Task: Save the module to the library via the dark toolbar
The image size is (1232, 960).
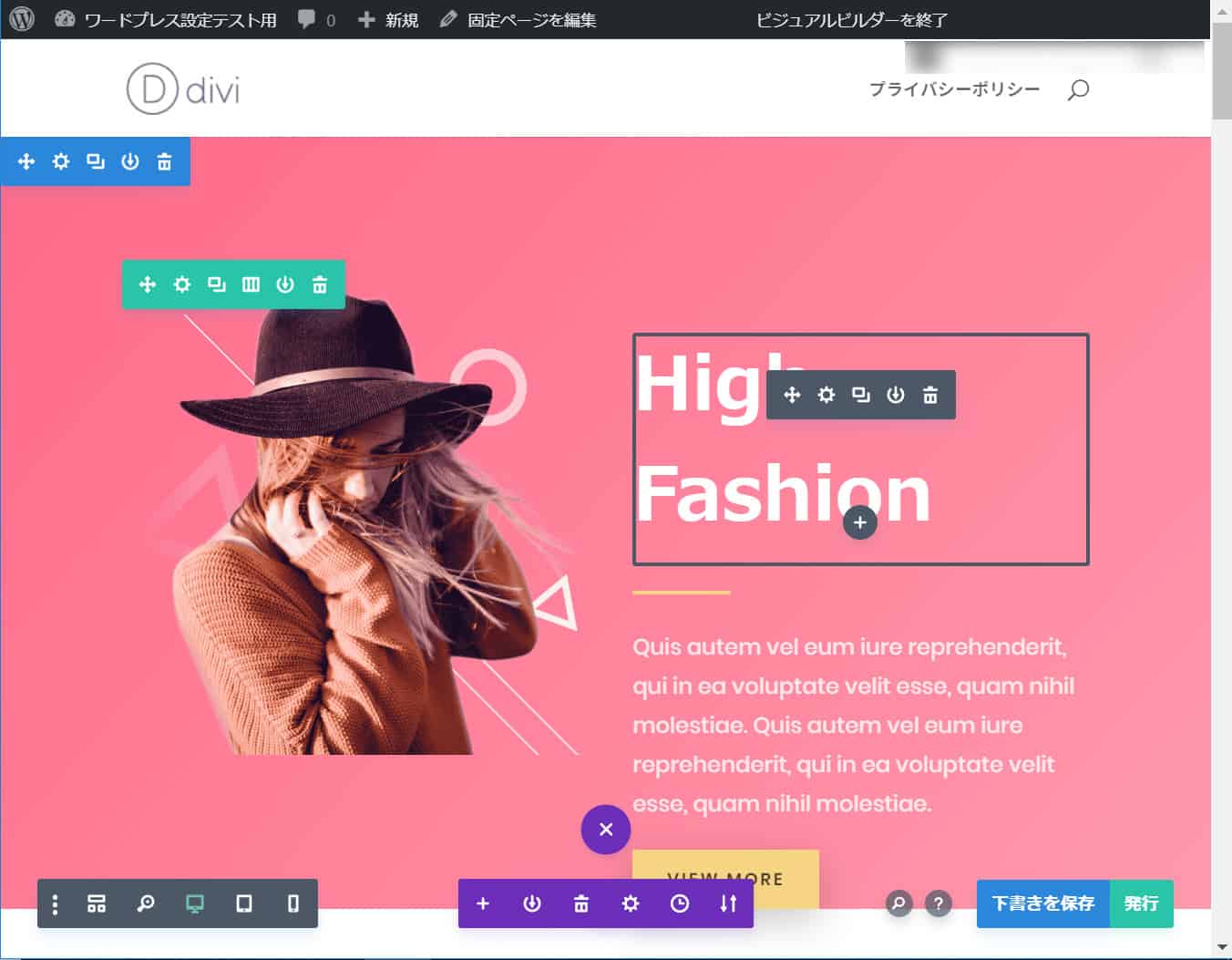Action: pyautogui.click(x=896, y=395)
